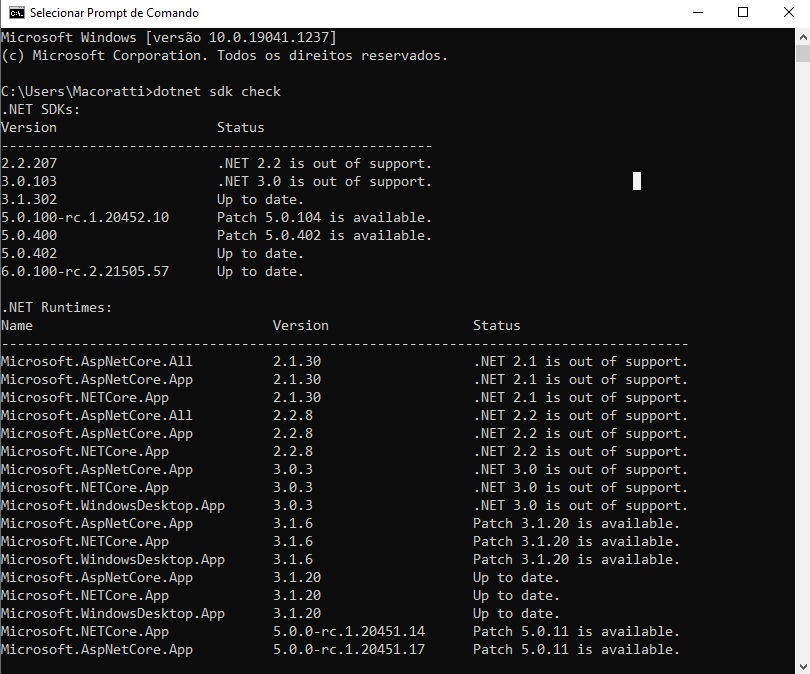Click the 'dotnet sdk check' command text
This screenshot has height=674, width=810.
tap(217, 91)
